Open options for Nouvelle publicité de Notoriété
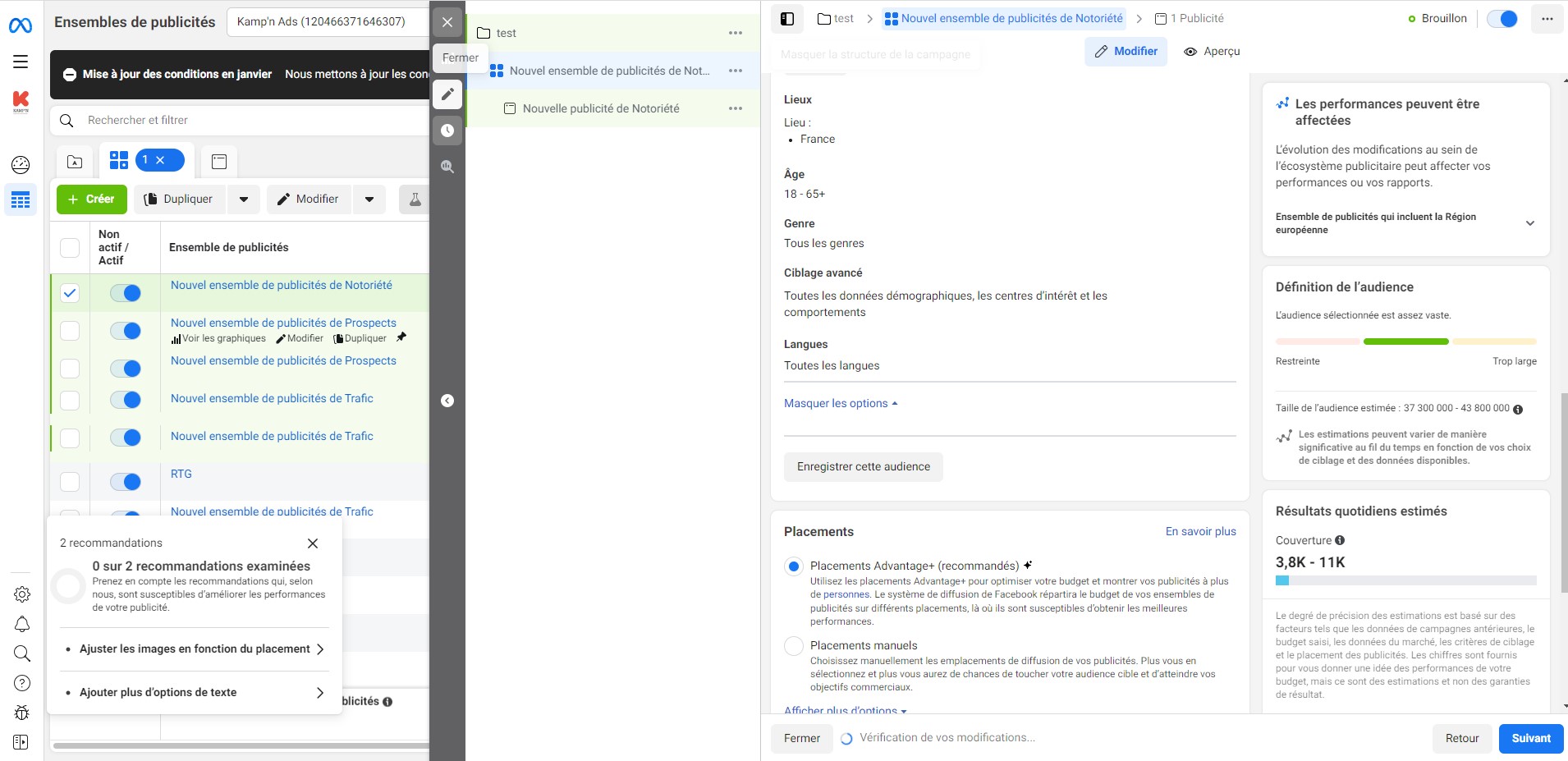The width and height of the screenshot is (1568, 761). point(736,108)
